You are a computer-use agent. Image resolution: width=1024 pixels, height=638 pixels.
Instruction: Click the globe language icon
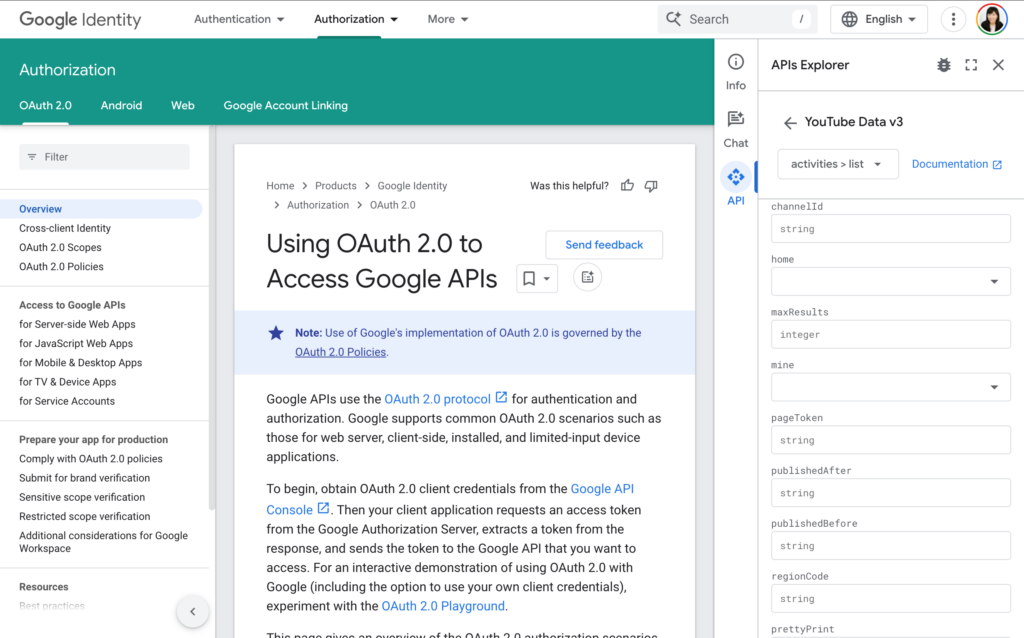point(850,19)
